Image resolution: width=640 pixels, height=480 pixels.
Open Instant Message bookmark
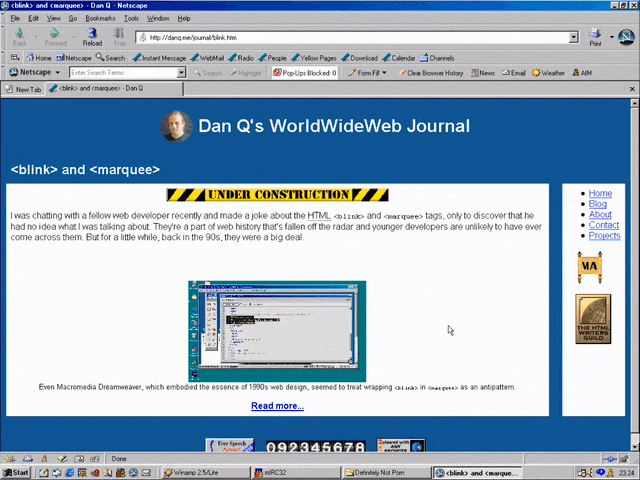tap(160, 58)
